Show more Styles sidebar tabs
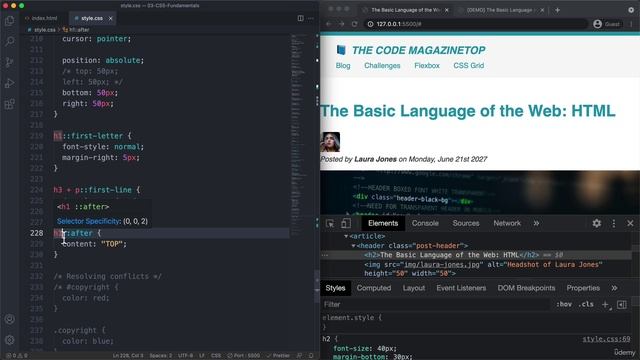Image resolution: width=640 pixels, height=360 pixels. point(614,288)
